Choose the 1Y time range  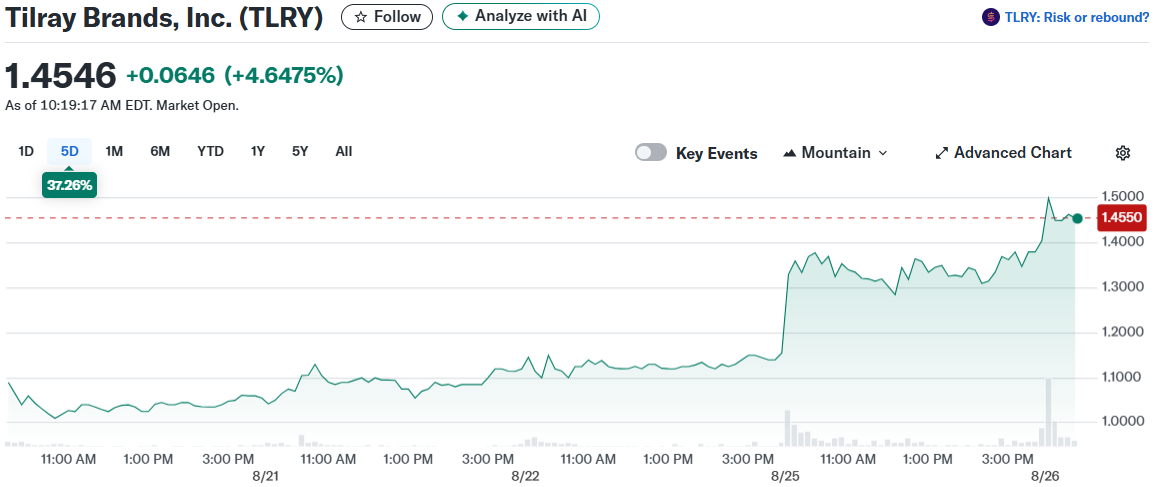[x=257, y=152]
